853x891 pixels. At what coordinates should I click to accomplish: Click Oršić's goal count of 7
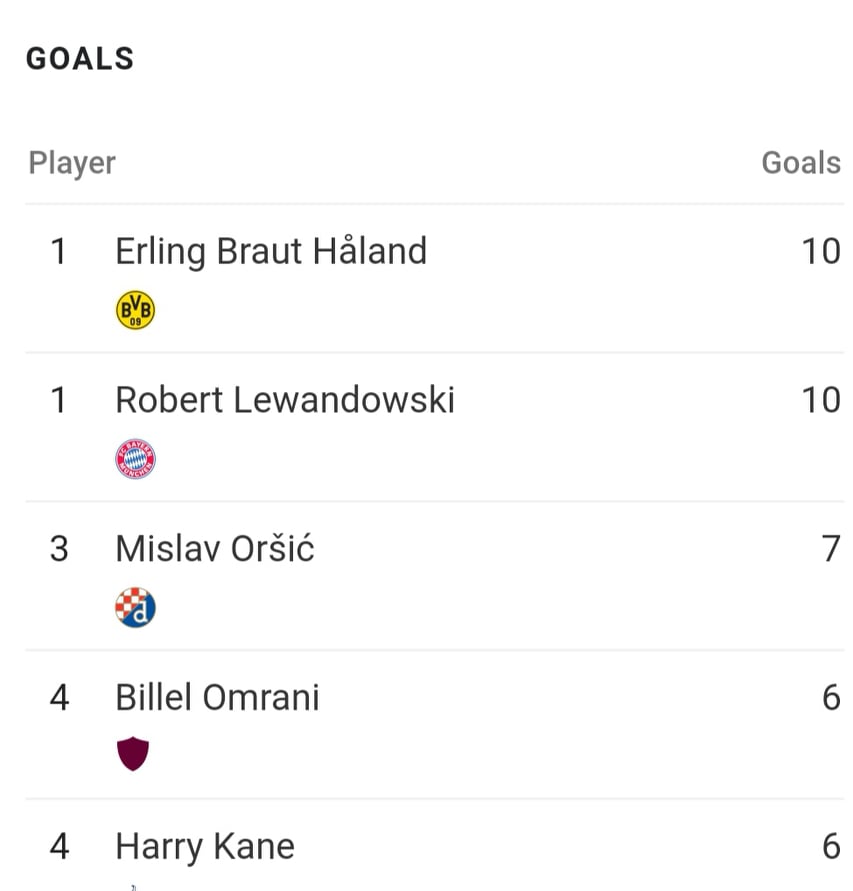click(831, 549)
